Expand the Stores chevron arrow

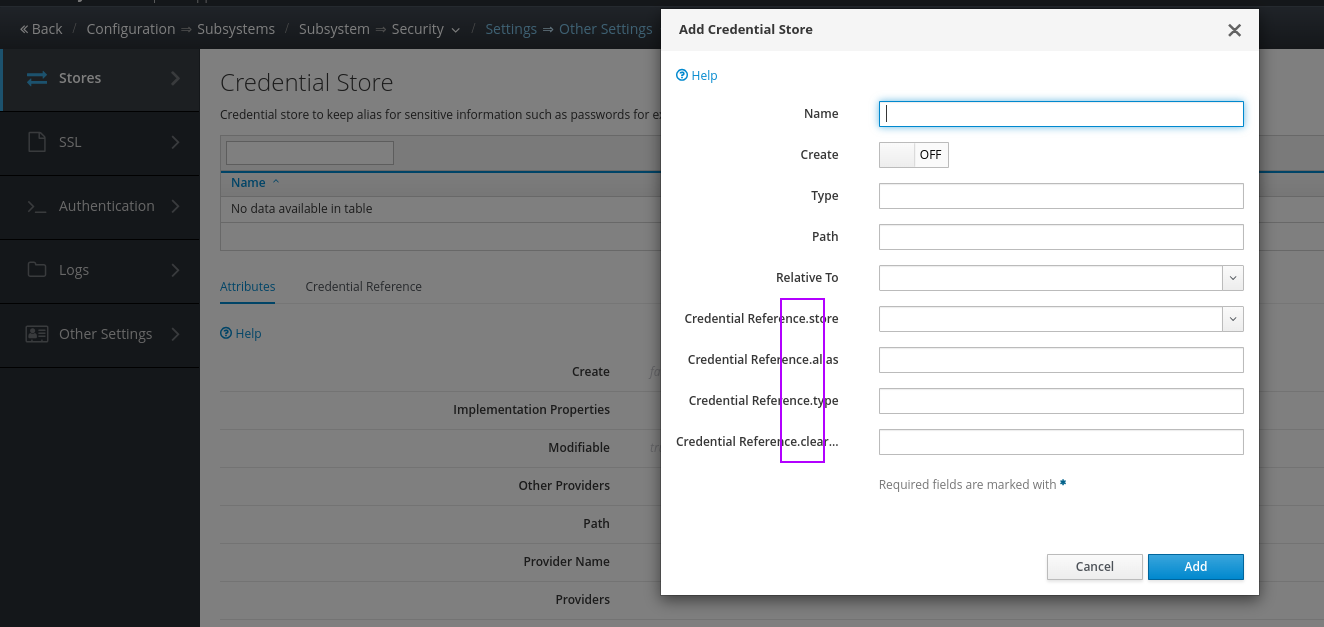pyautogui.click(x=175, y=78)
